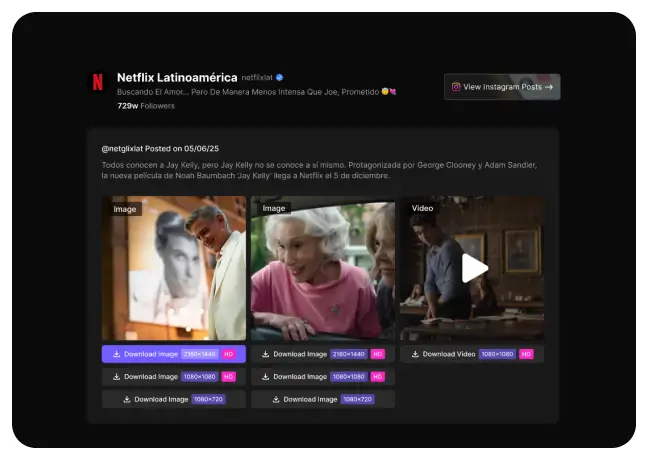Viewport: 648px width, 460px height.
Task: Click 1080×1080 resolution tag on Download Video
Action: coord(497,354)
